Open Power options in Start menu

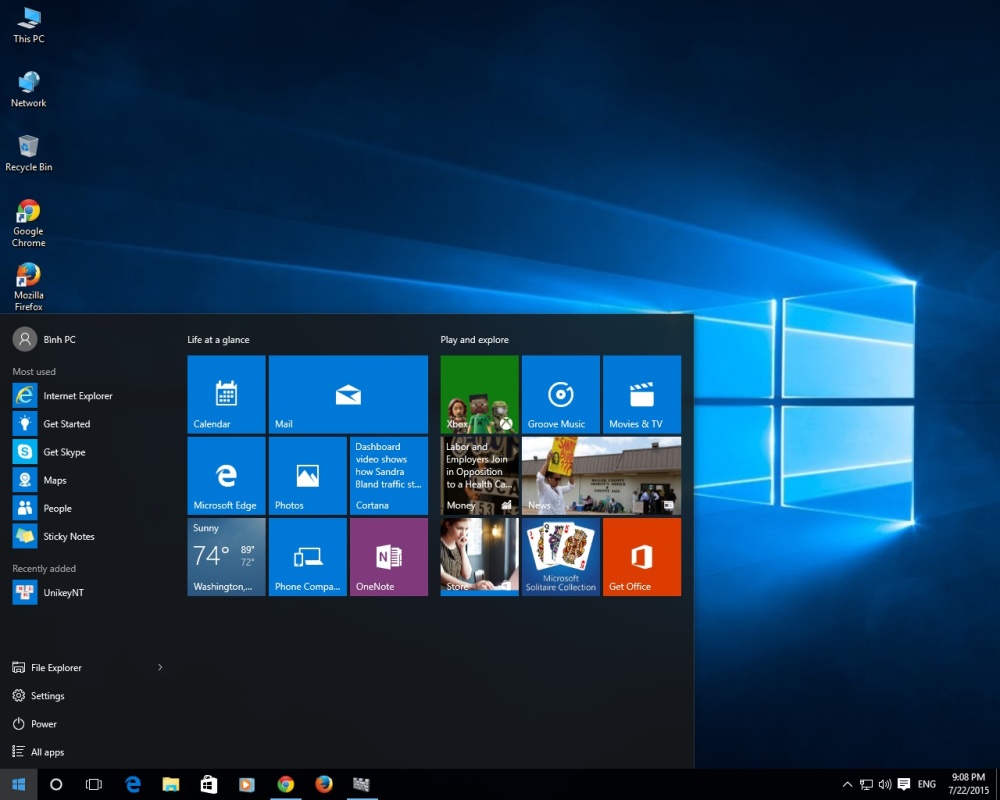pos(43,724)
